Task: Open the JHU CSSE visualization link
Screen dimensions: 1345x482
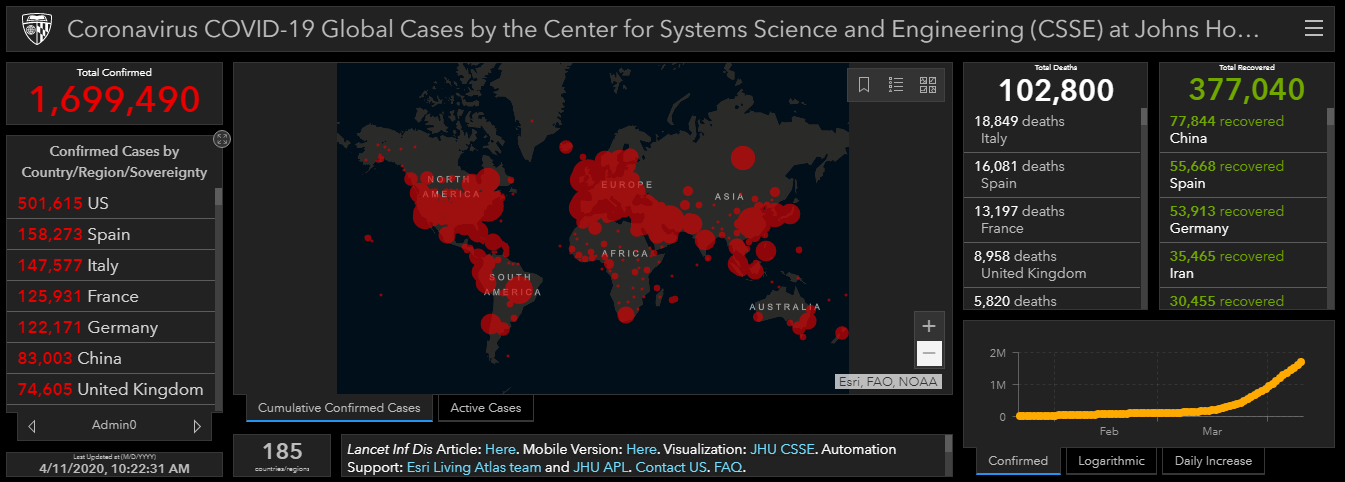Action: (782, 449)
